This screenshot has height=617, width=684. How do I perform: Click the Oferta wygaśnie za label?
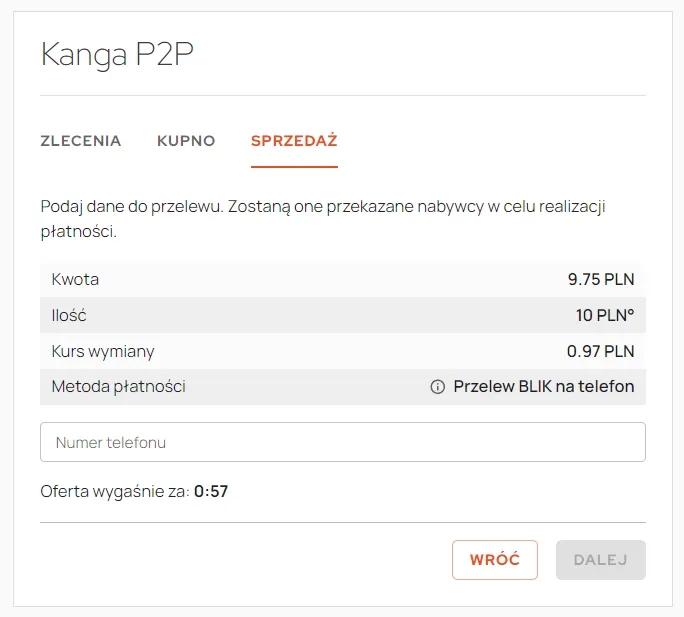115,492
